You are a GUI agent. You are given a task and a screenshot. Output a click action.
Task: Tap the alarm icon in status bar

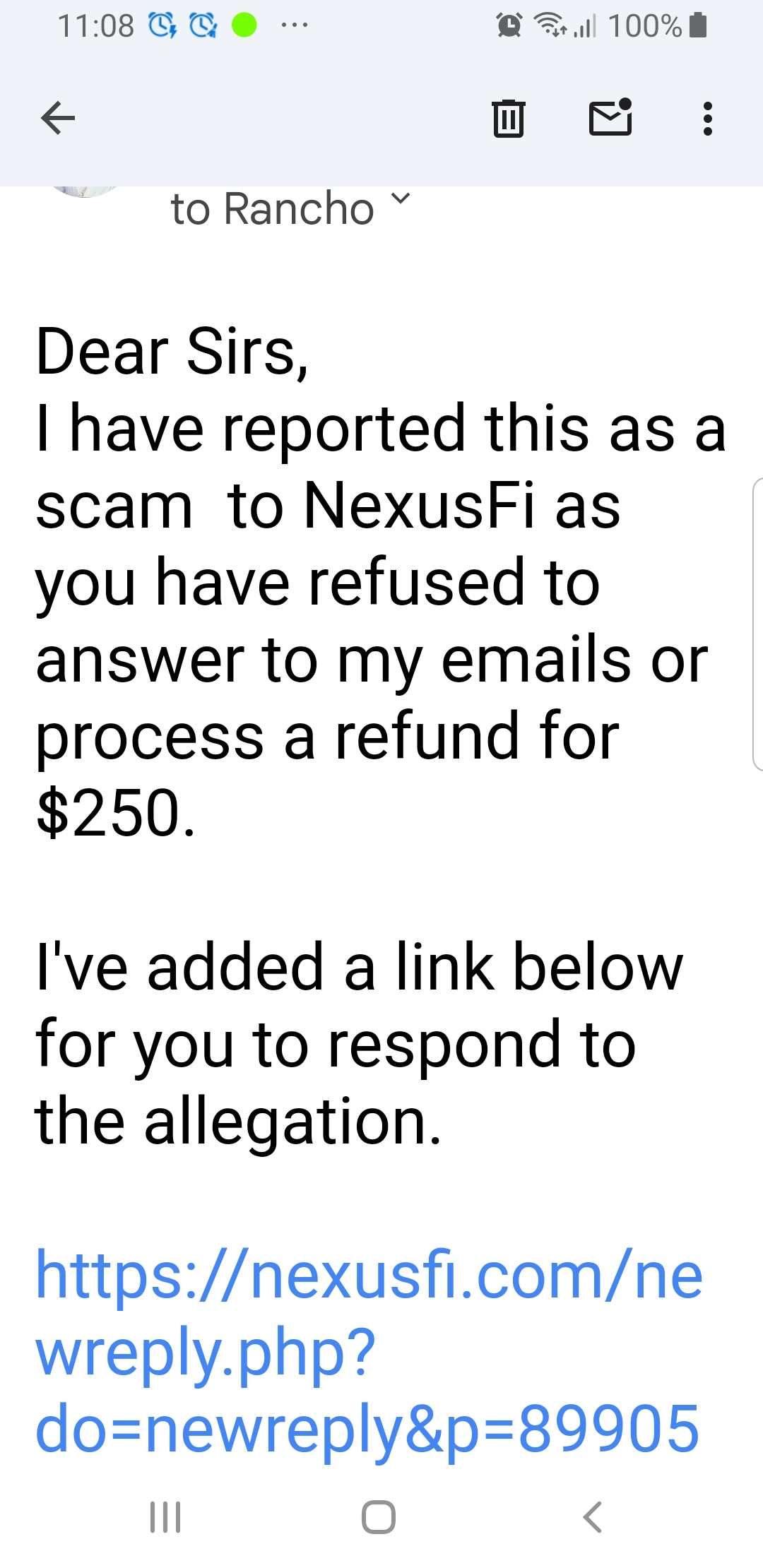509,25
